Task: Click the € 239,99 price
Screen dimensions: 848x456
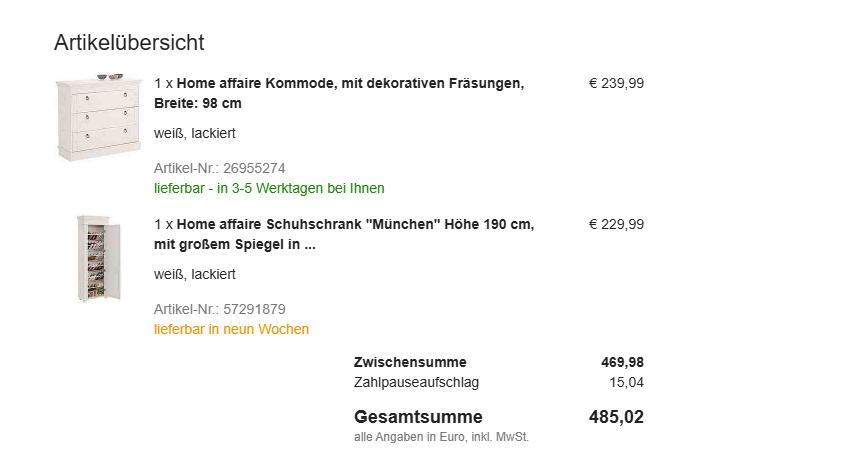Action: click(616, 84)
